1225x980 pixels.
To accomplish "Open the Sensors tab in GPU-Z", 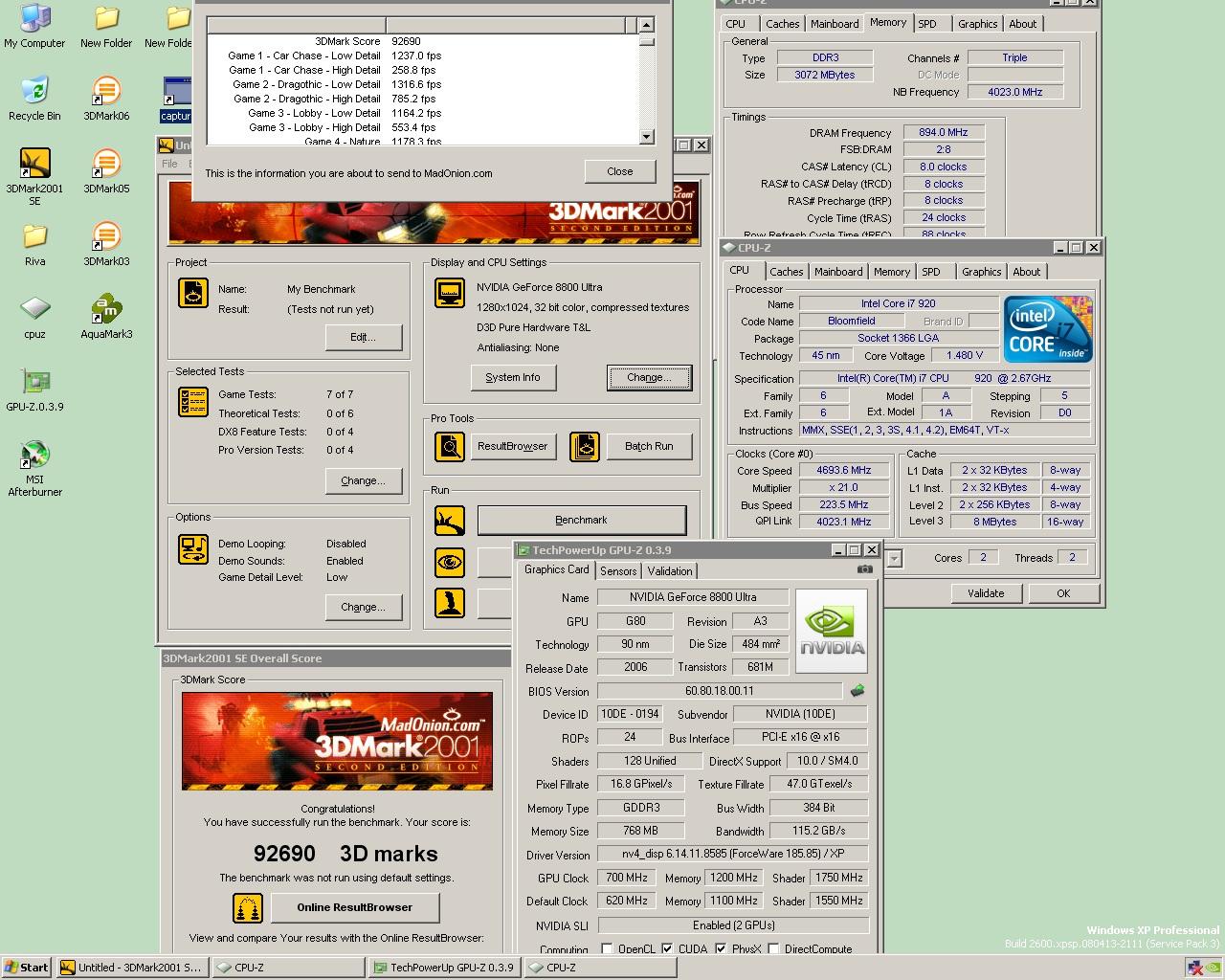I will tap(618, 570).
